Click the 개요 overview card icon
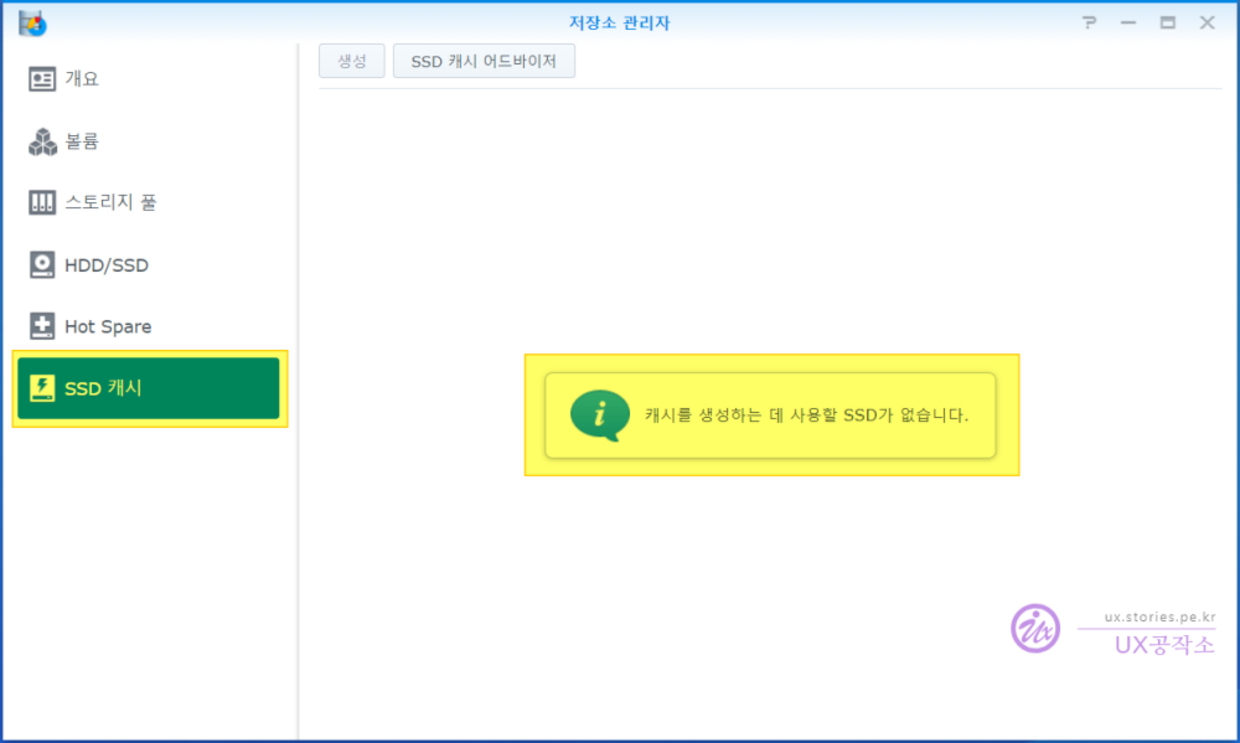Screen dimensions: 1240x743 click(x=42, y=80)
